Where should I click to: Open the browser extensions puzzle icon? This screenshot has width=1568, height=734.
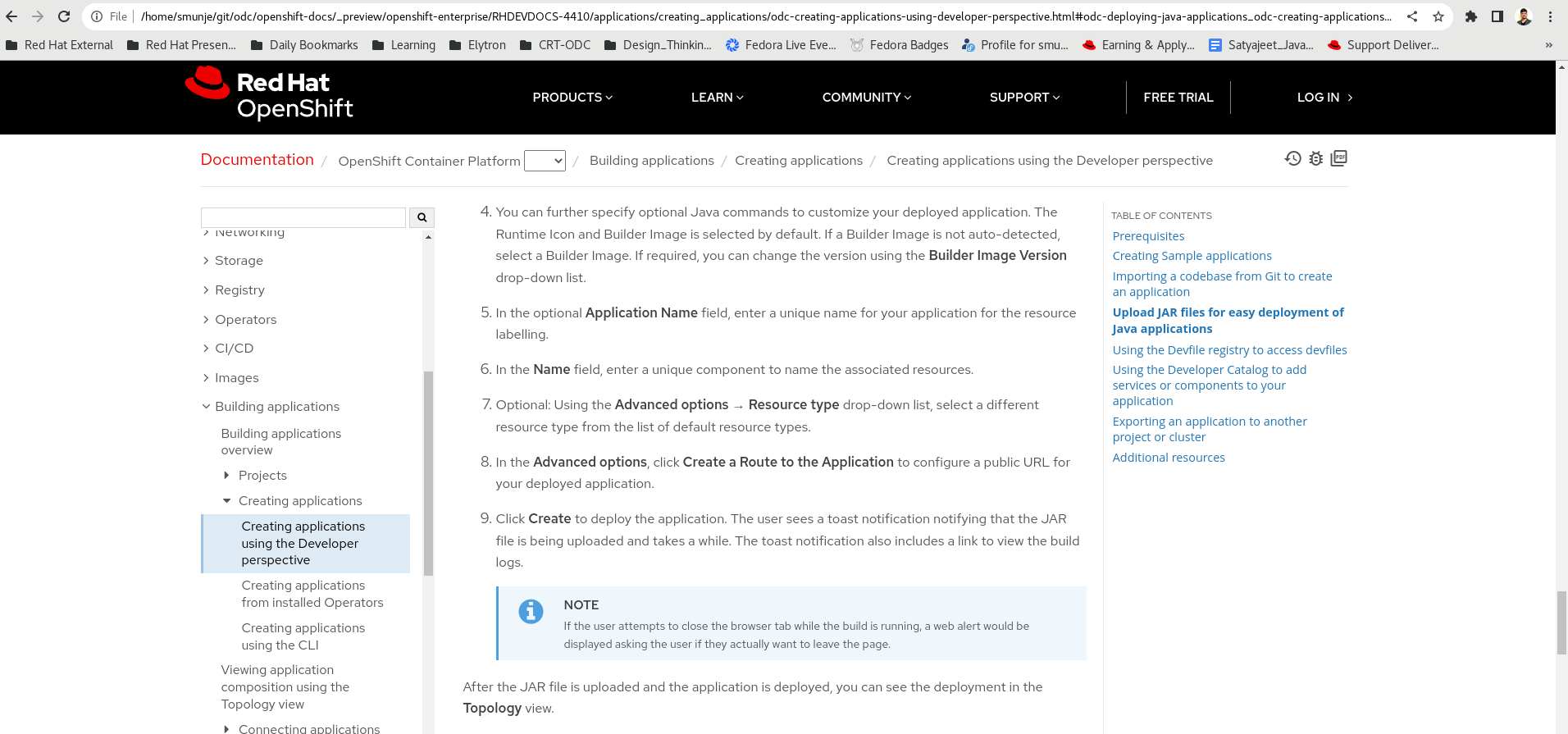tap(1471, 16)
